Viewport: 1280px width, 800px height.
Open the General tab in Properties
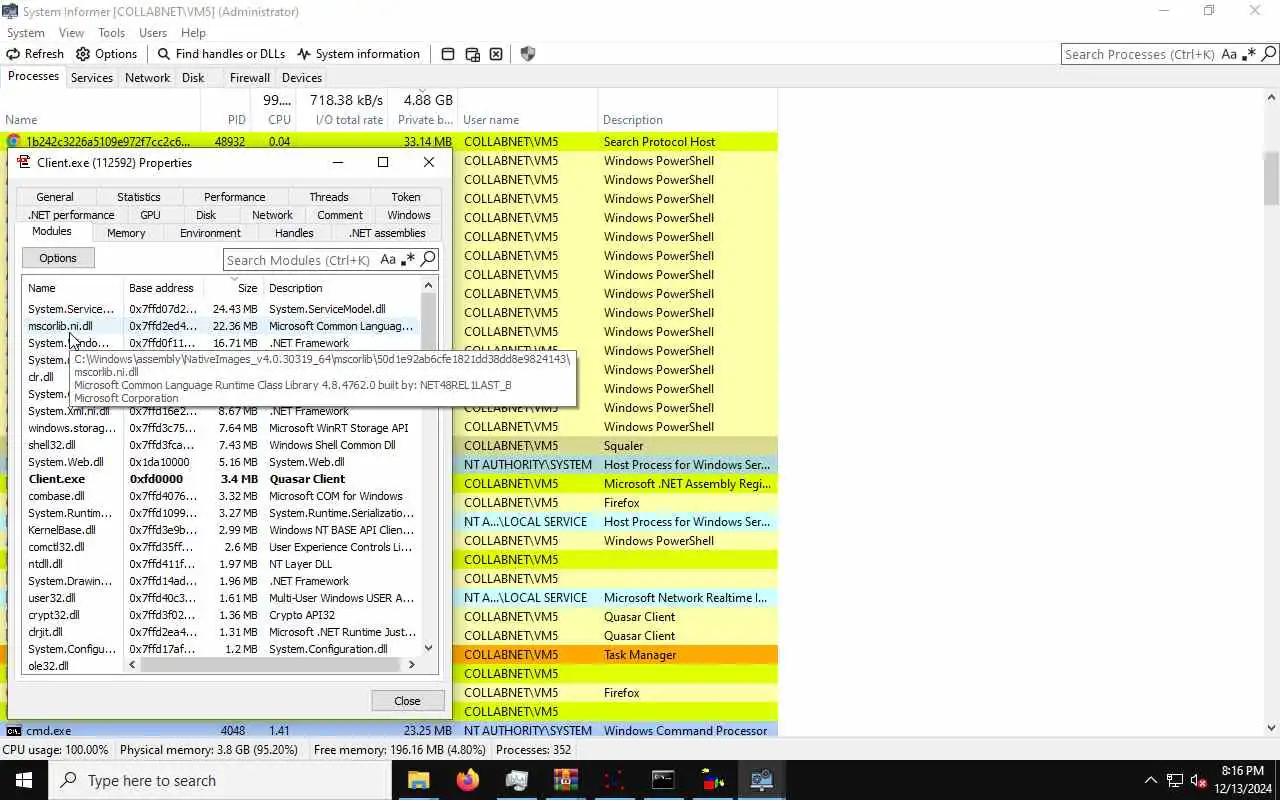(x=55, y=197)
